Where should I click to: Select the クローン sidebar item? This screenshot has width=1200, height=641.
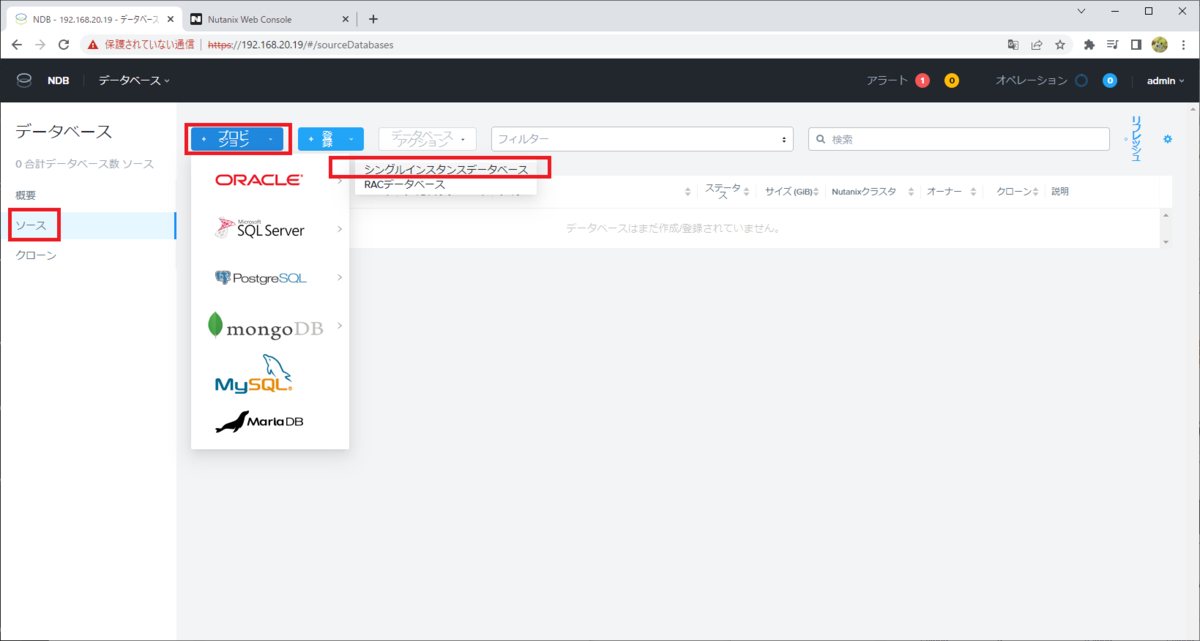[36, 255]
